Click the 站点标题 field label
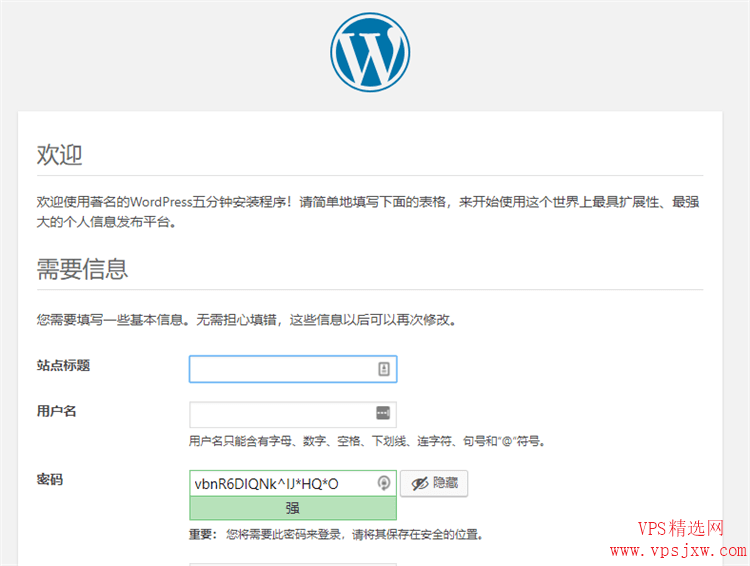Image resolution: width=750 pixels, height=566 pixels. [63, 366]
